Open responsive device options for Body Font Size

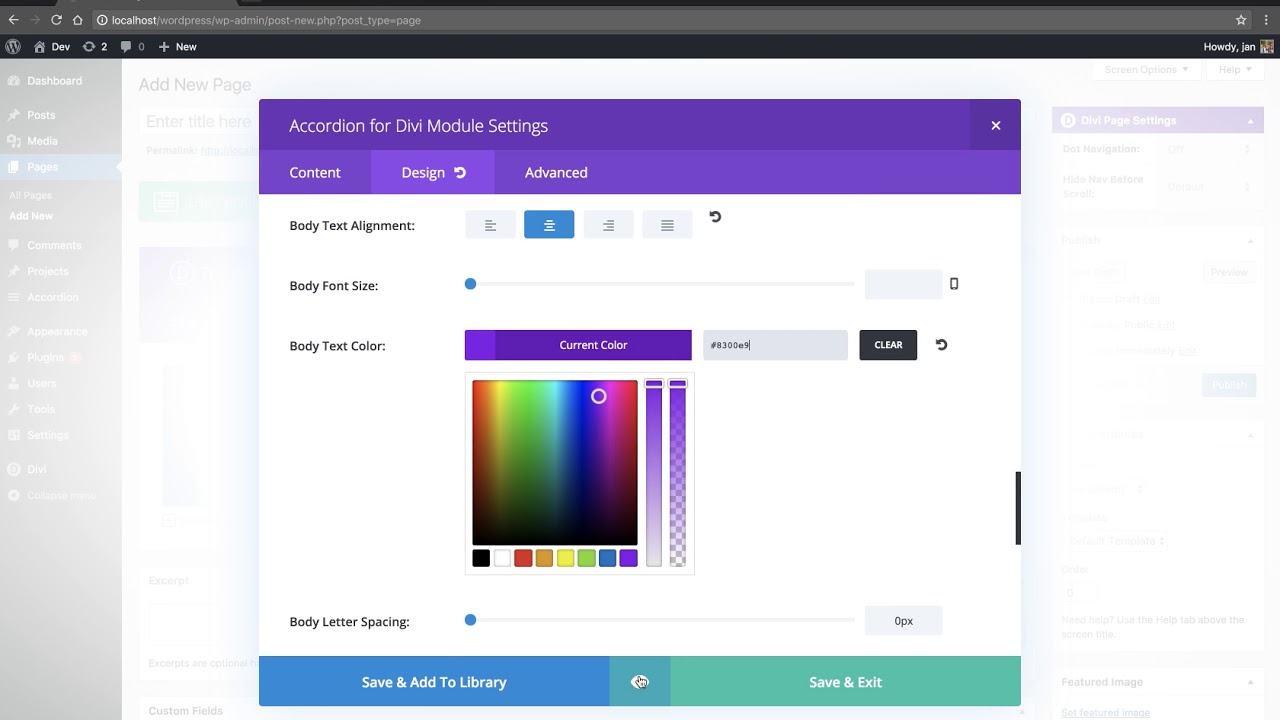coord(954,284)
